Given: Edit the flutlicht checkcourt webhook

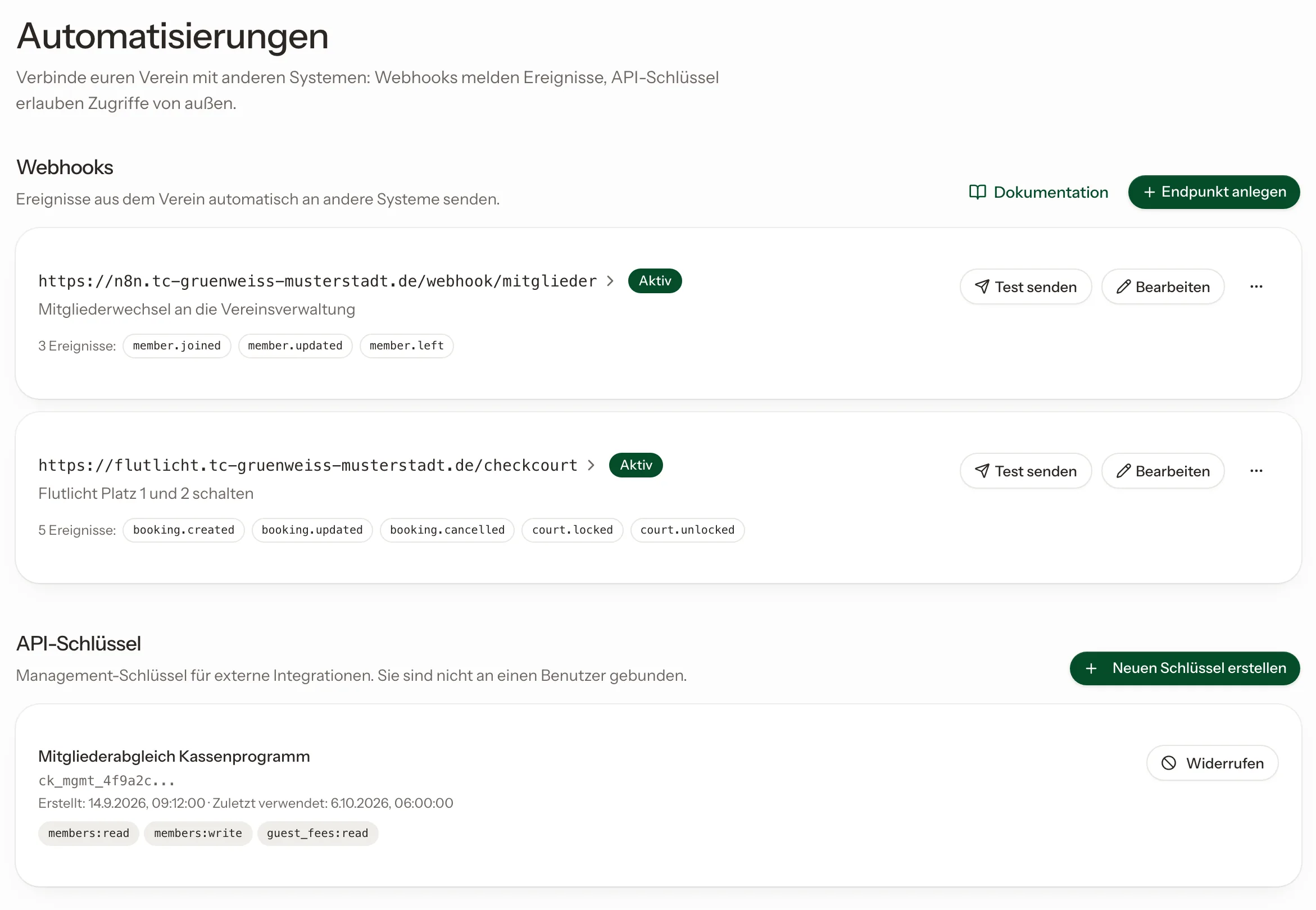Looking at the screenshot, I should point(1163,471).
